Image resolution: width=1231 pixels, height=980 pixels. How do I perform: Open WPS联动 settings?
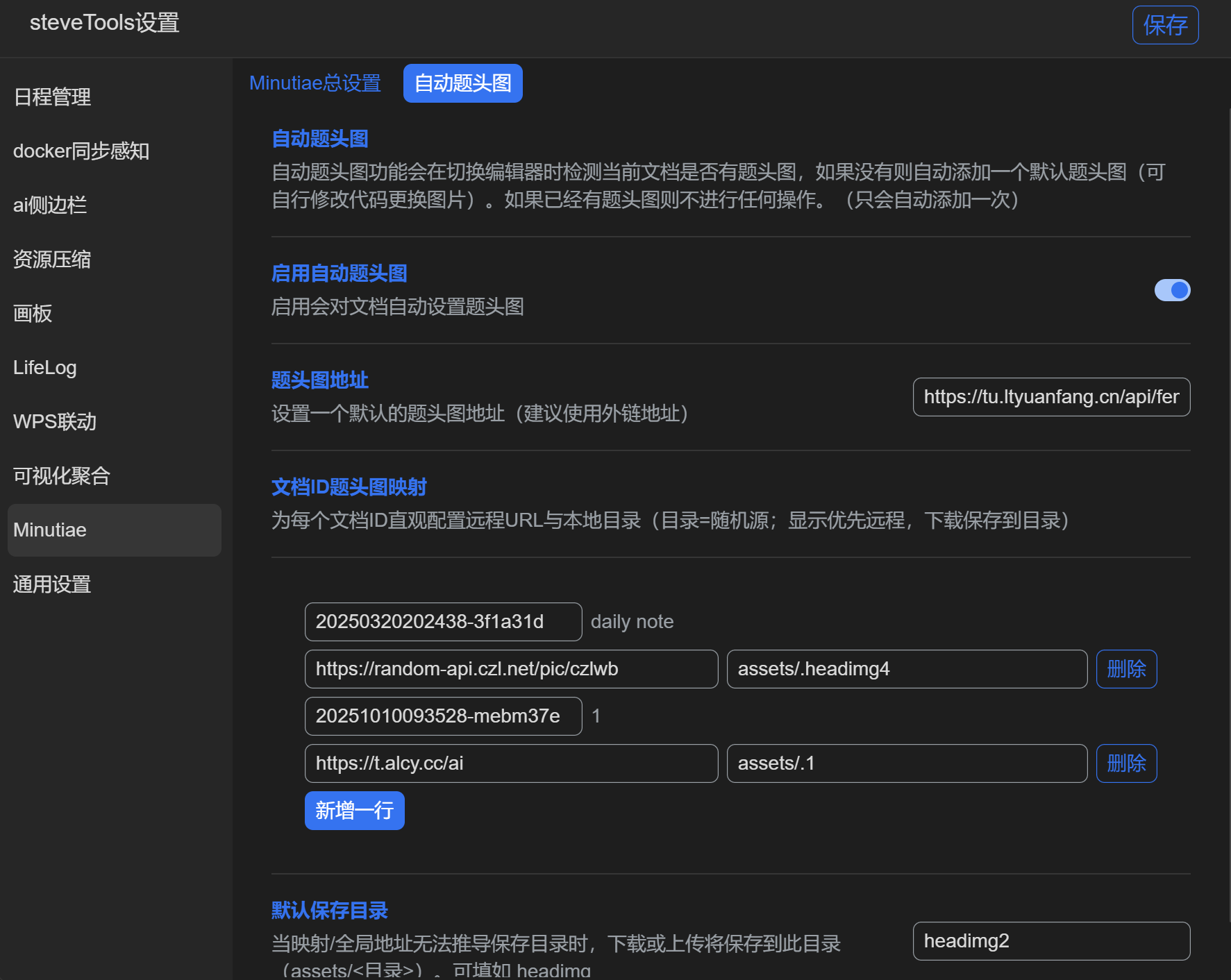(x=55, y=422)
